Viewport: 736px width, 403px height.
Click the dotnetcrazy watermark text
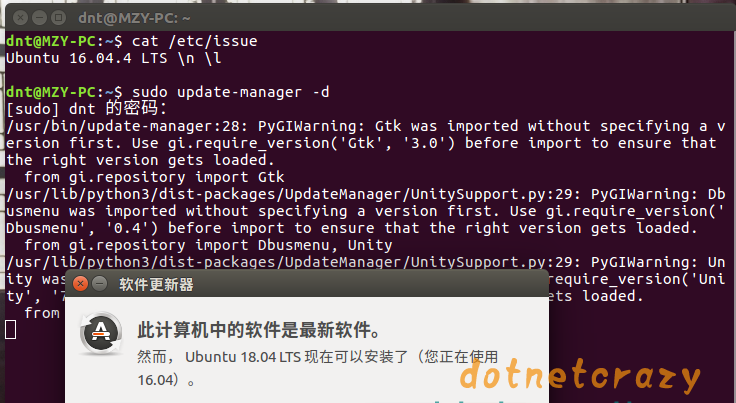click(580, 375)
